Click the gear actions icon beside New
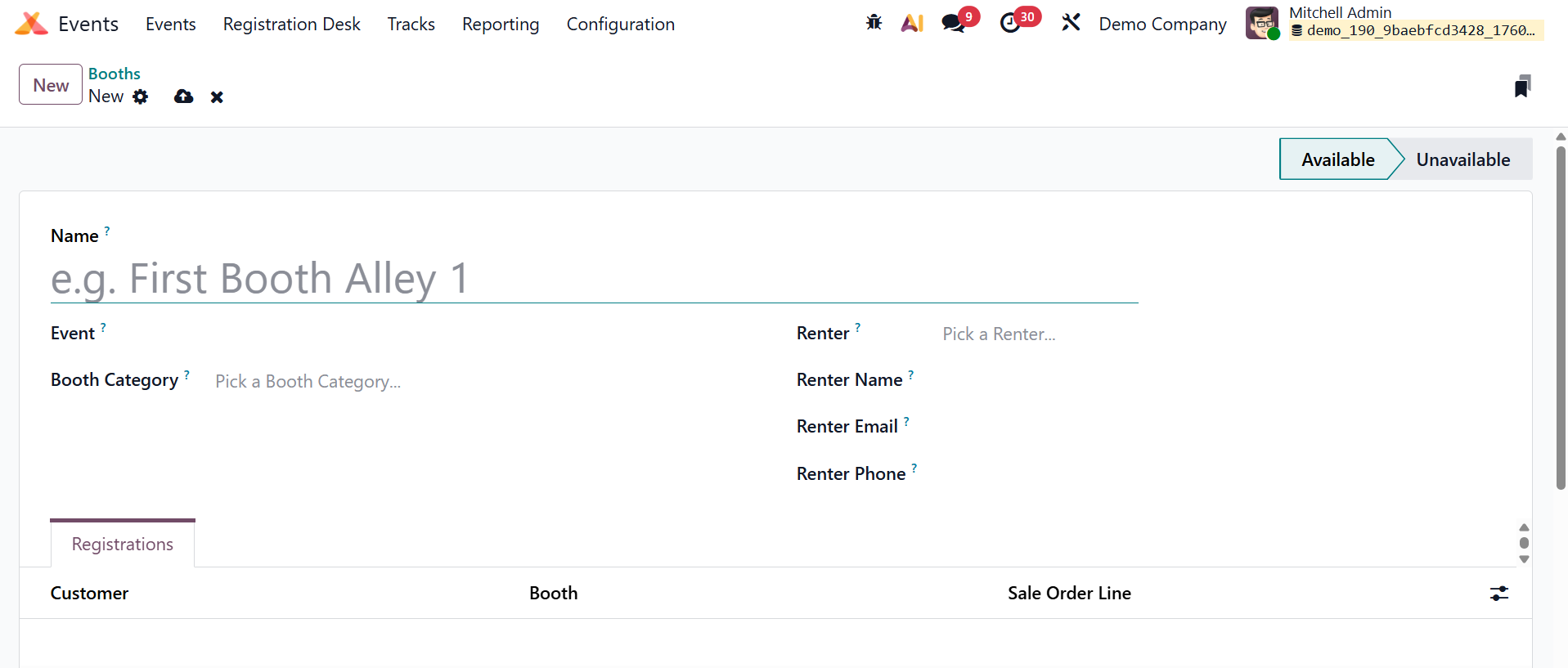 [141, 97]
